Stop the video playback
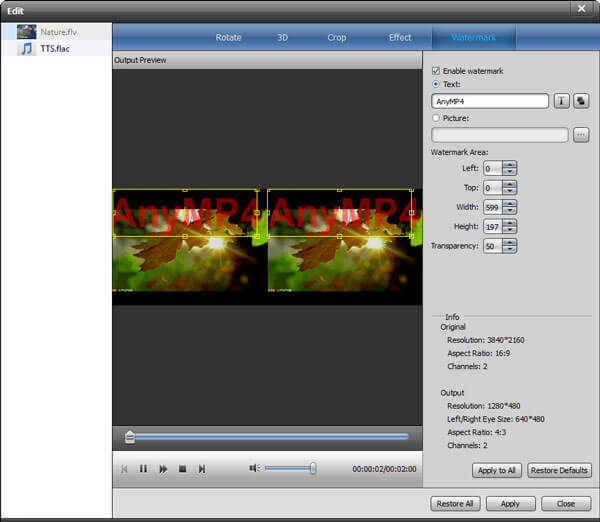 183,469
